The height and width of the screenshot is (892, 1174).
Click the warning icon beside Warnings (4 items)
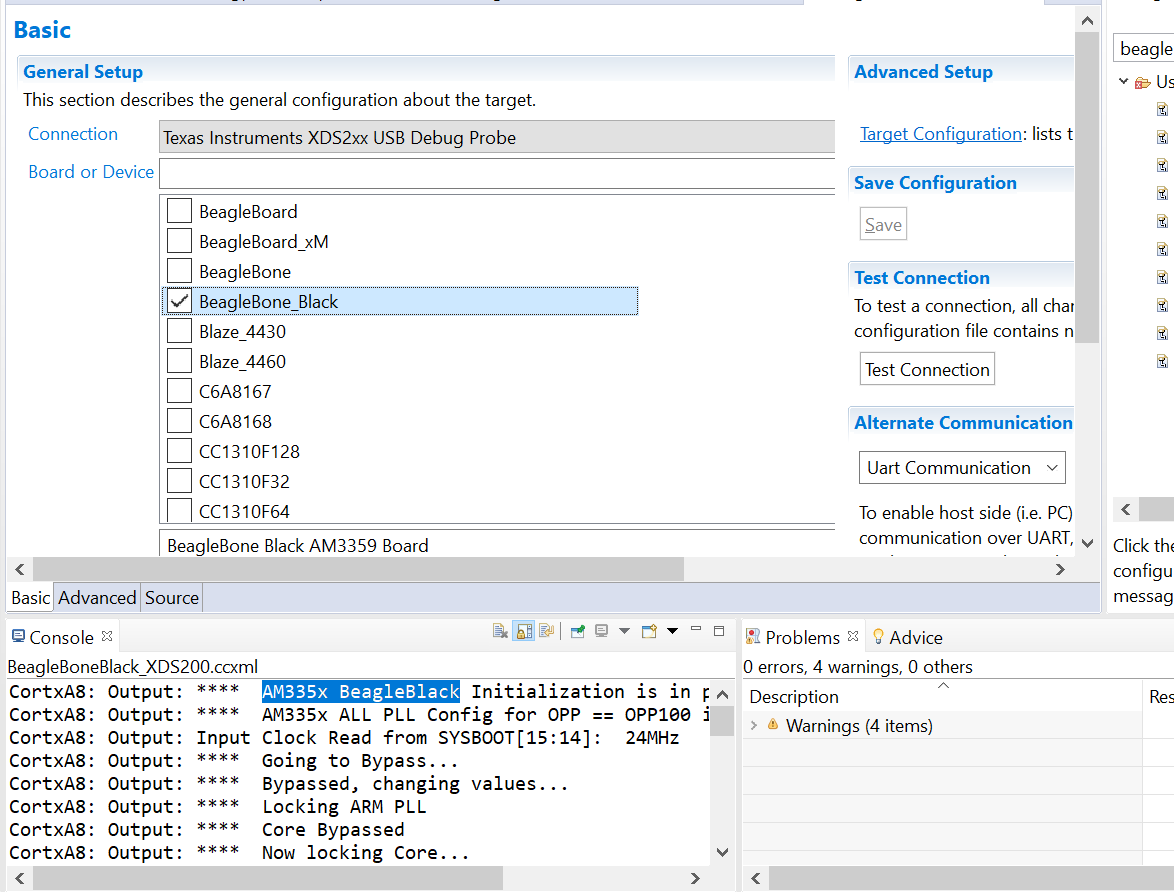point(773,724)
